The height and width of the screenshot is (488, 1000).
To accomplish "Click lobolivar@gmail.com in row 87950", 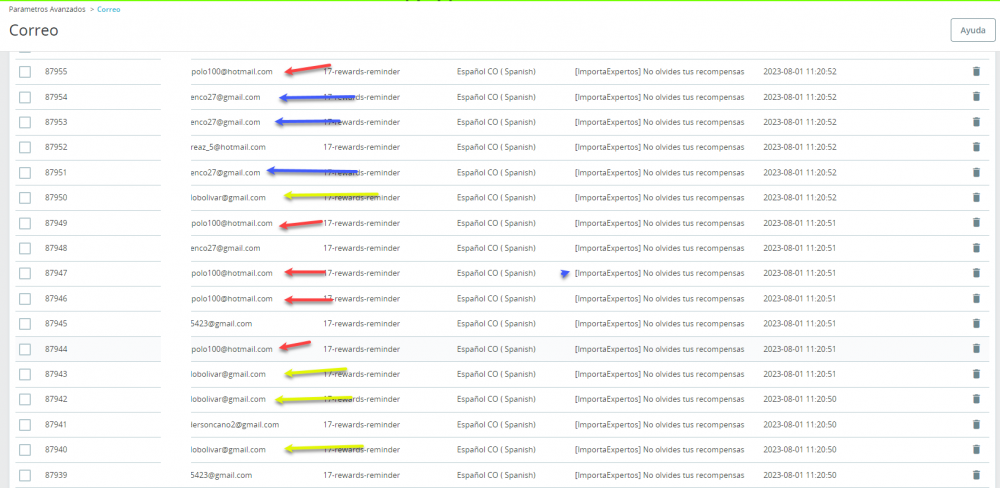I will (228, 198).
